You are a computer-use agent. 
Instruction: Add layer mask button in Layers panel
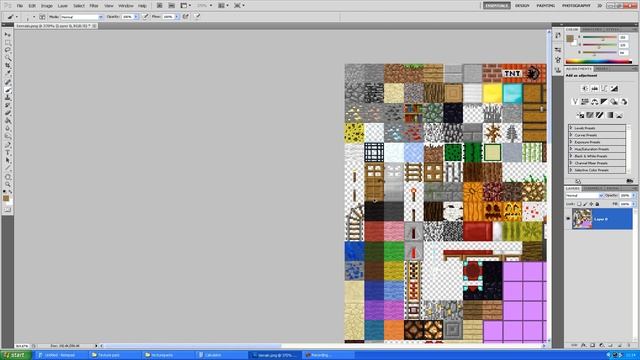[x=593, y=345]
